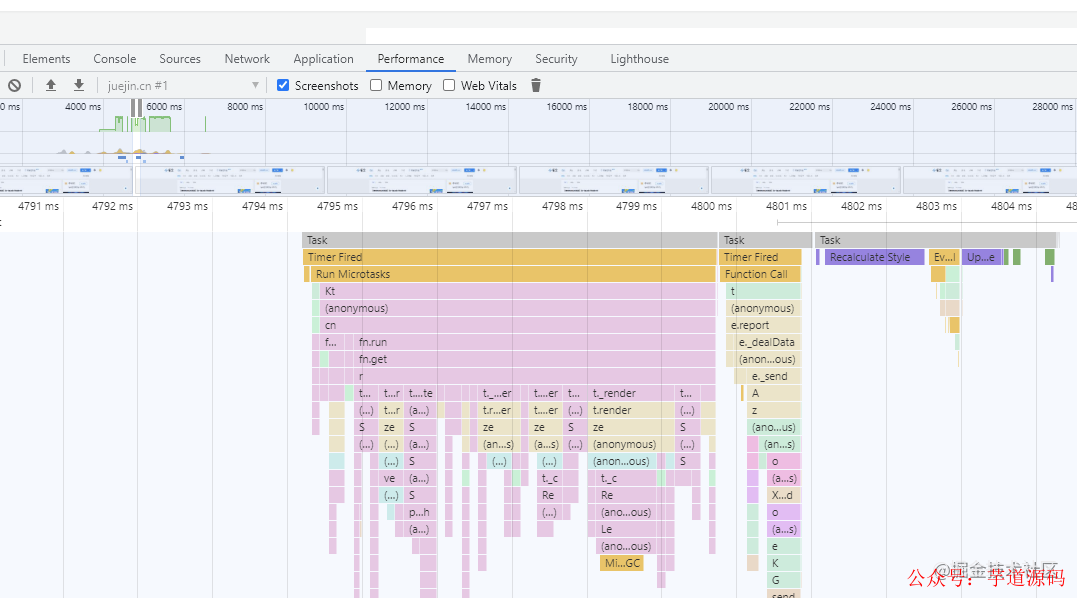Click the ve function bar

click(389, 479)
